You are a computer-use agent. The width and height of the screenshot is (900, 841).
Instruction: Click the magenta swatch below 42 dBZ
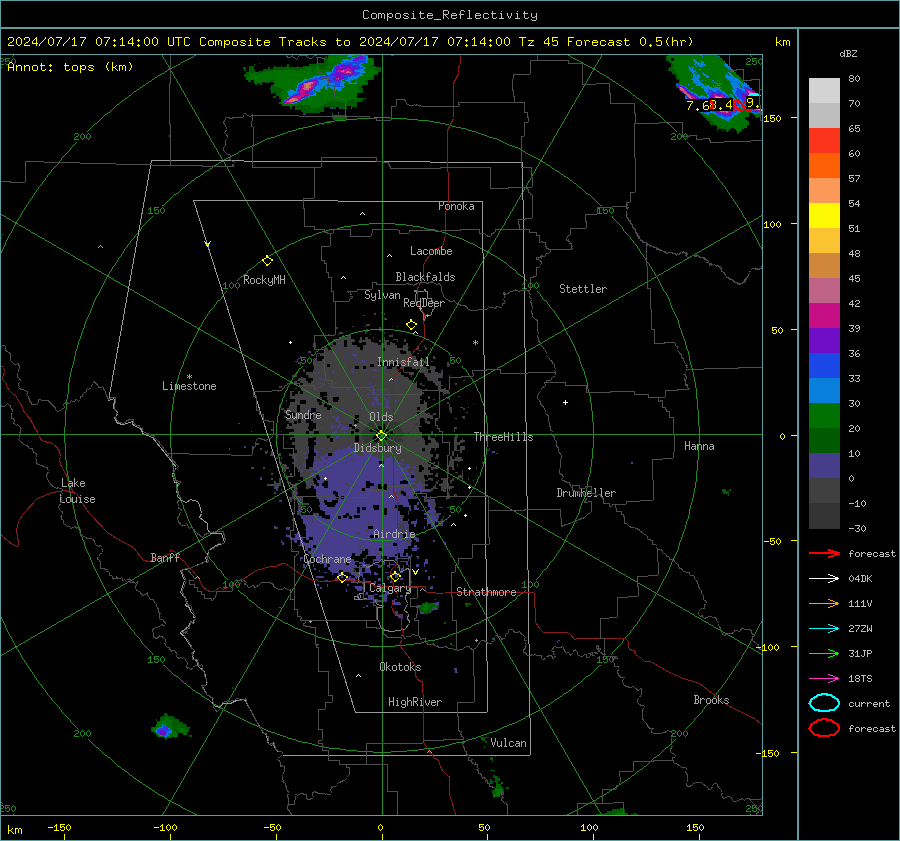pyautogui.click(x=824, y=315)
